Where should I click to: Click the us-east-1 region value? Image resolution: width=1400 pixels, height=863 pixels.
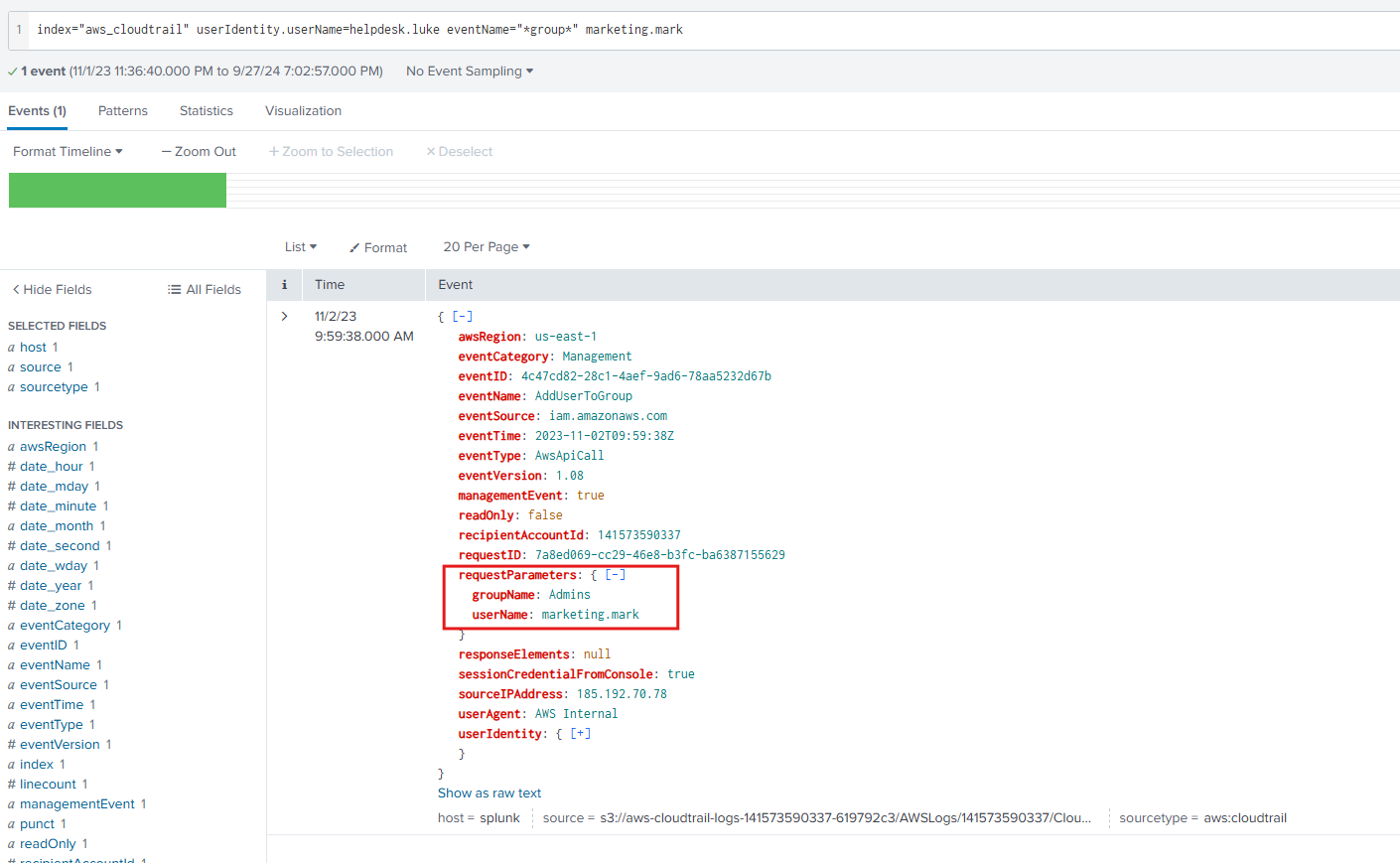[566, 337]
